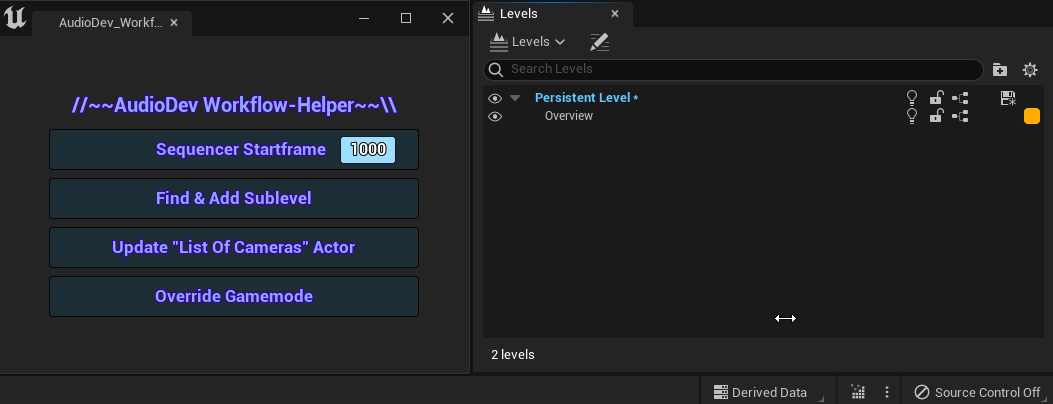This screenshot has width=1053, height=404.
Task: Toggle lock on the Persistent Level
Action: click(936, 98)
